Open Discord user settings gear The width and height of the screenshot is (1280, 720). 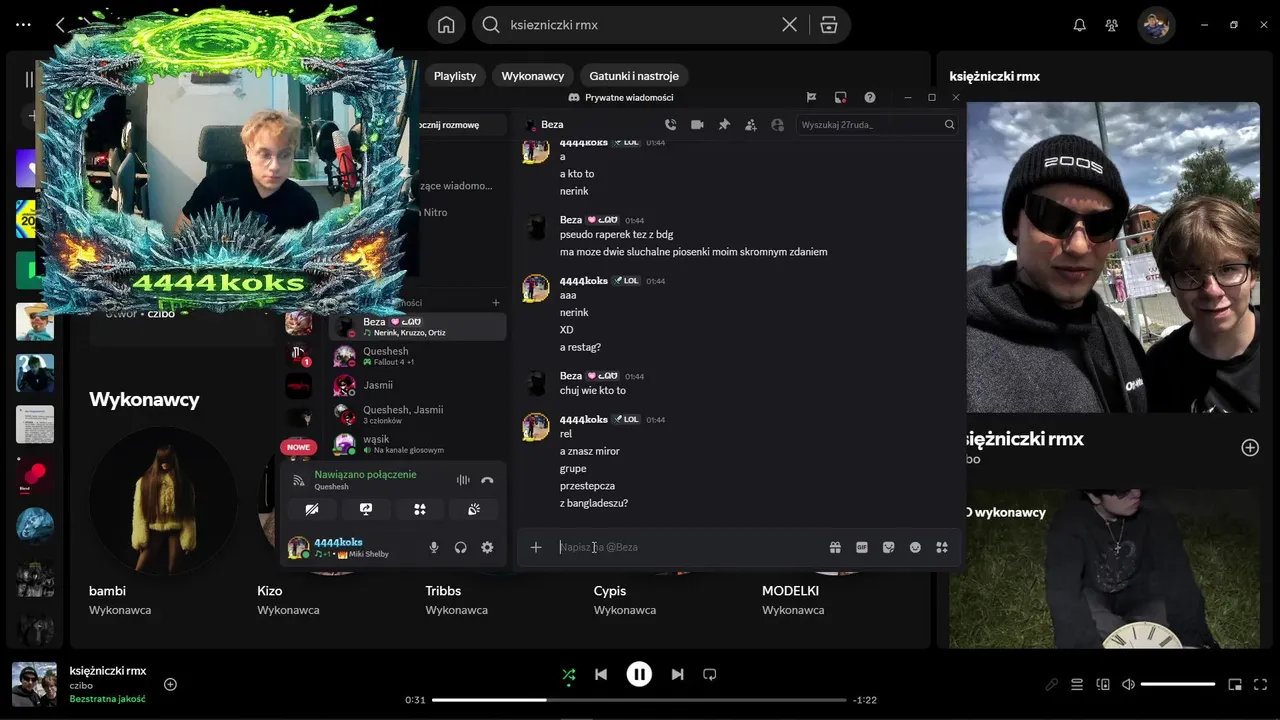pyautogui.click(x=487, y=547)
